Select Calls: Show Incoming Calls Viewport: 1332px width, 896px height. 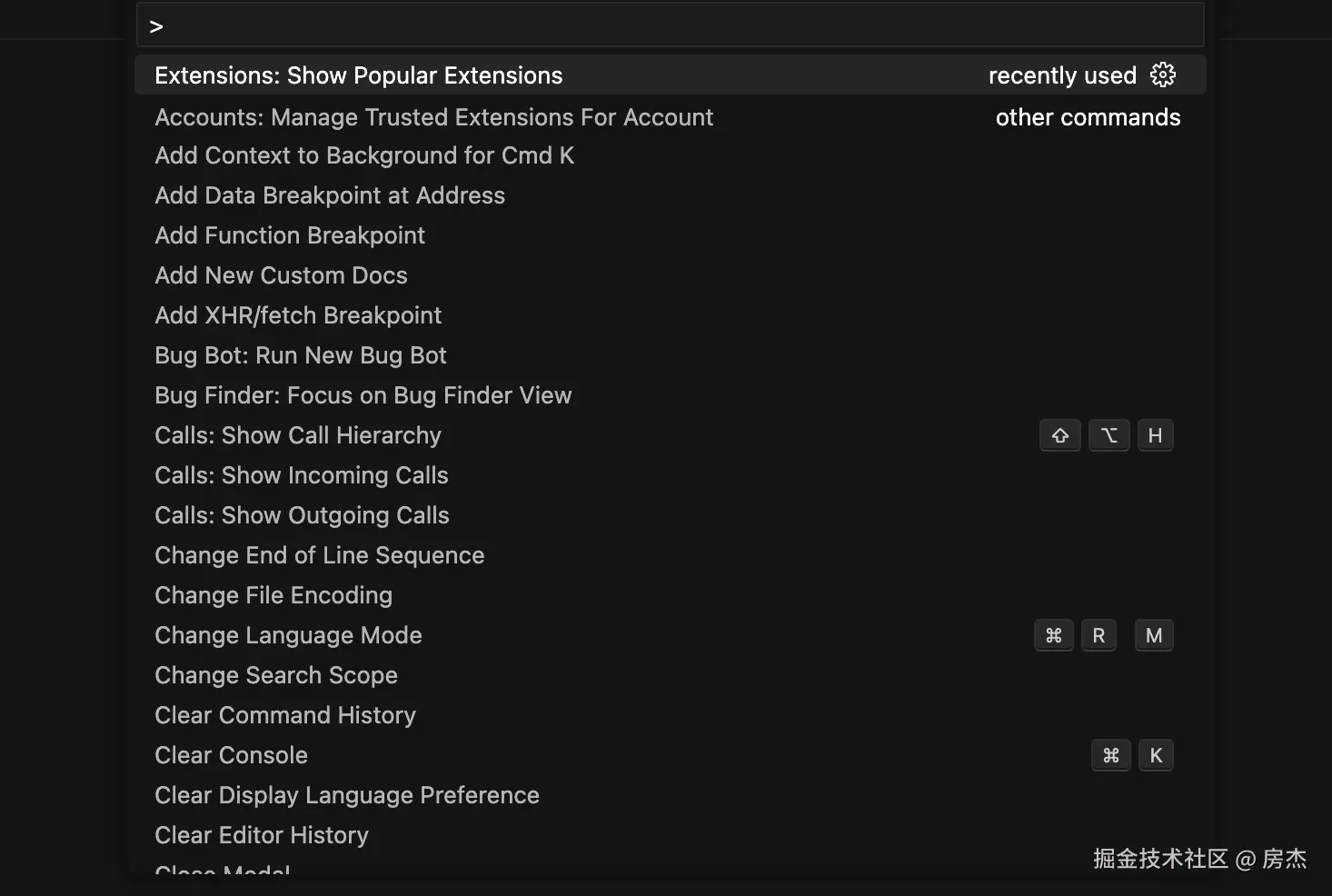coord(302,475)
